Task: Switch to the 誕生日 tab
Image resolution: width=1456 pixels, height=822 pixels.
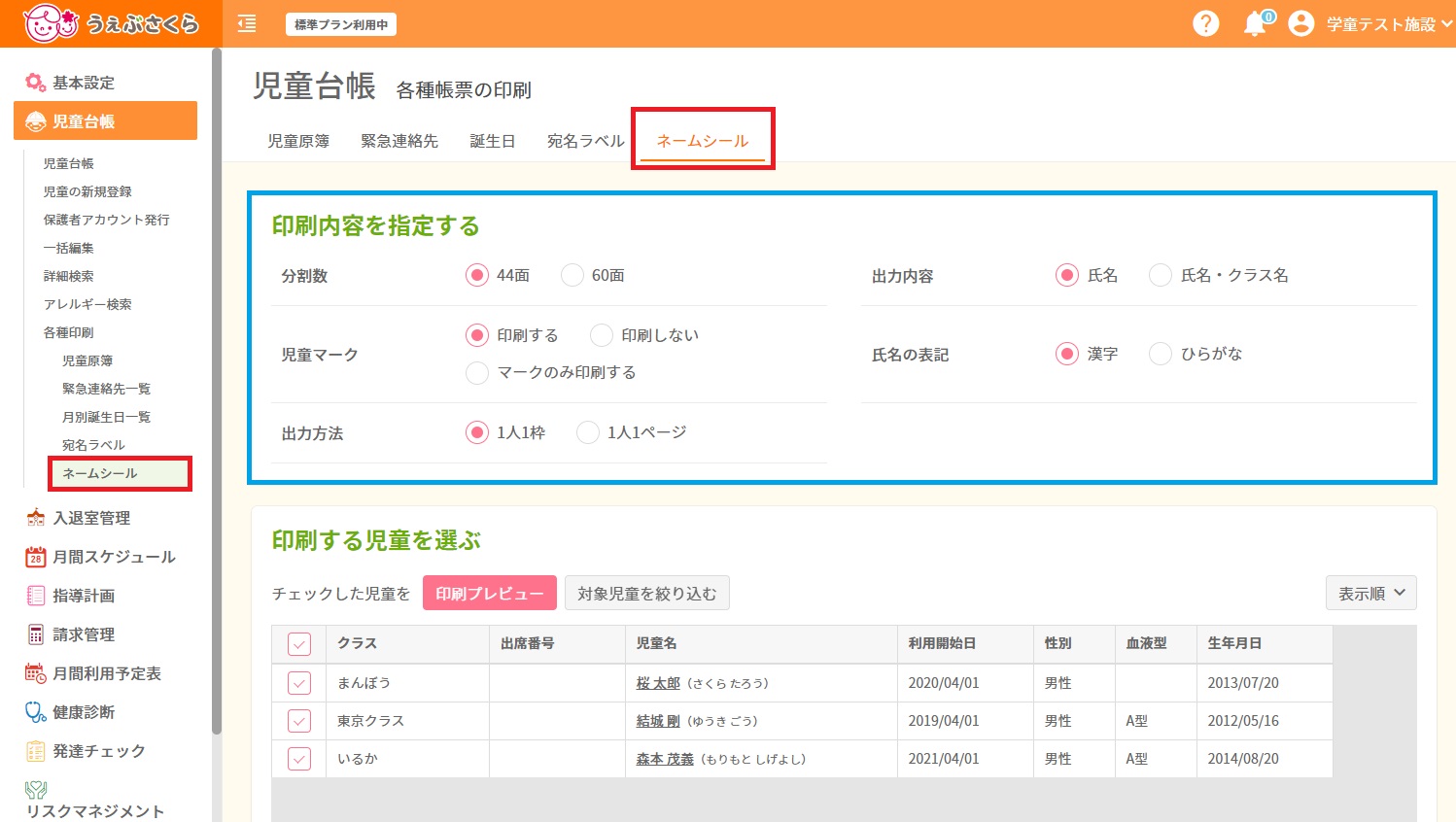Action: pyautogui.click(x=493, y=141)
